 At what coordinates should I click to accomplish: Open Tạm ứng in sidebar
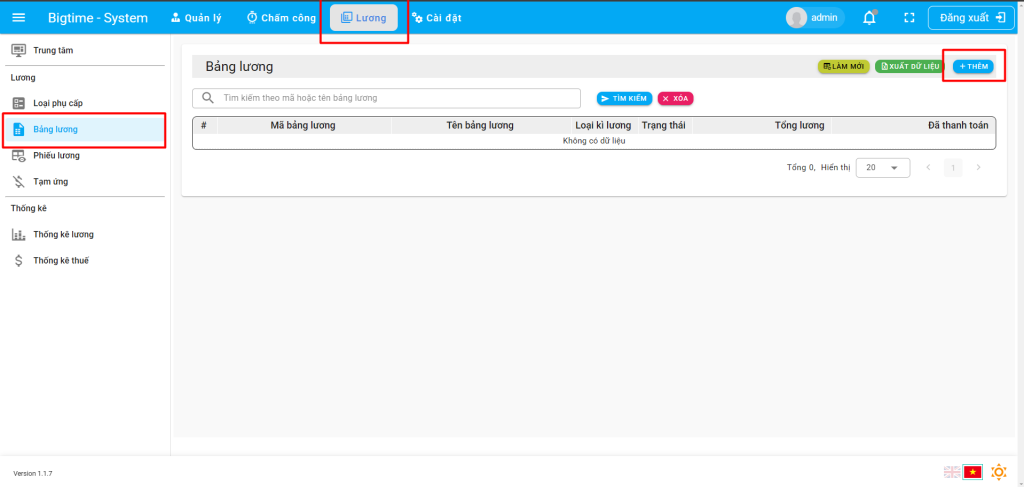50,181
